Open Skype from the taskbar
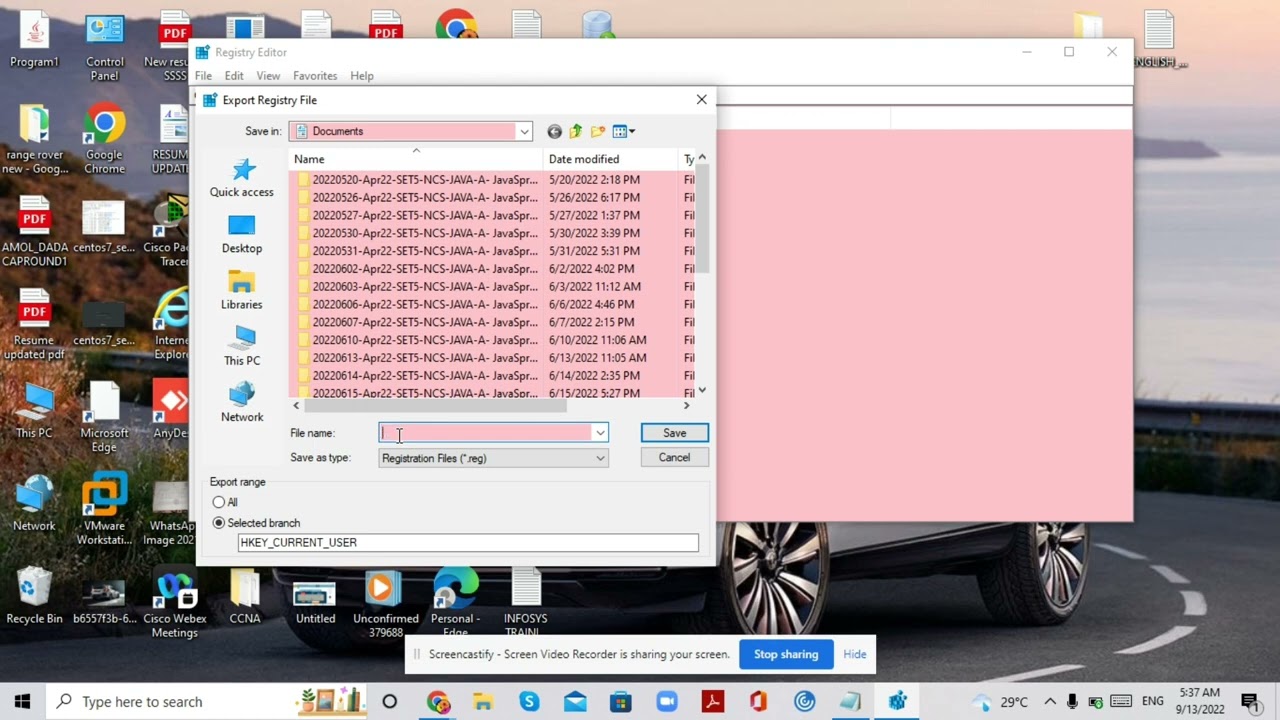Viewport: 1280px width, 720px height. [x=529, y=701]
